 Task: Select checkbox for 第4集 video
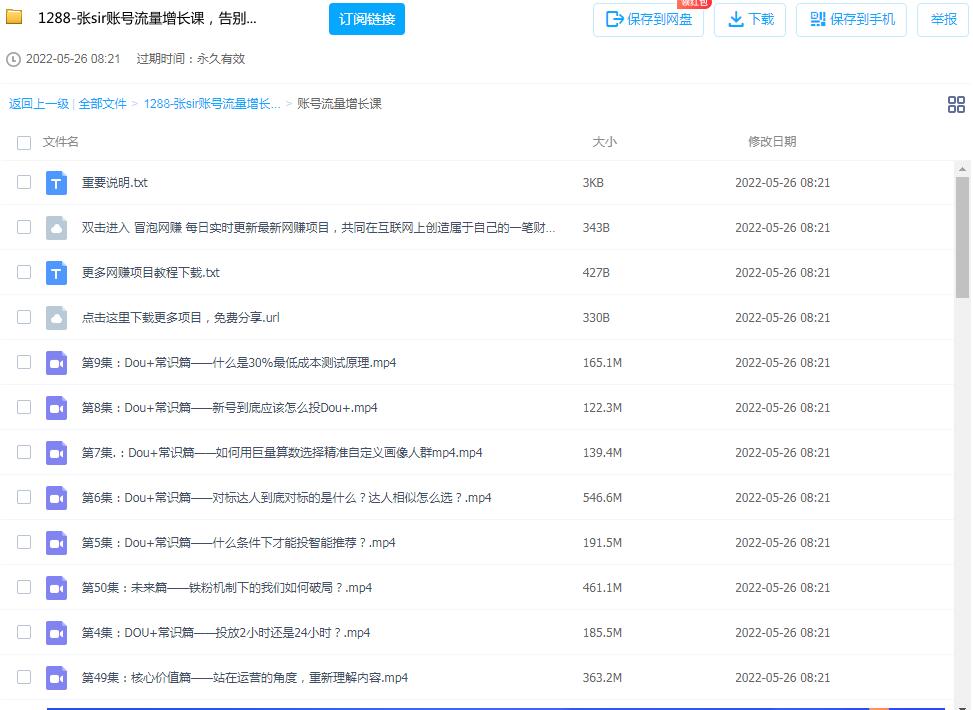click(x=24, y=632)
